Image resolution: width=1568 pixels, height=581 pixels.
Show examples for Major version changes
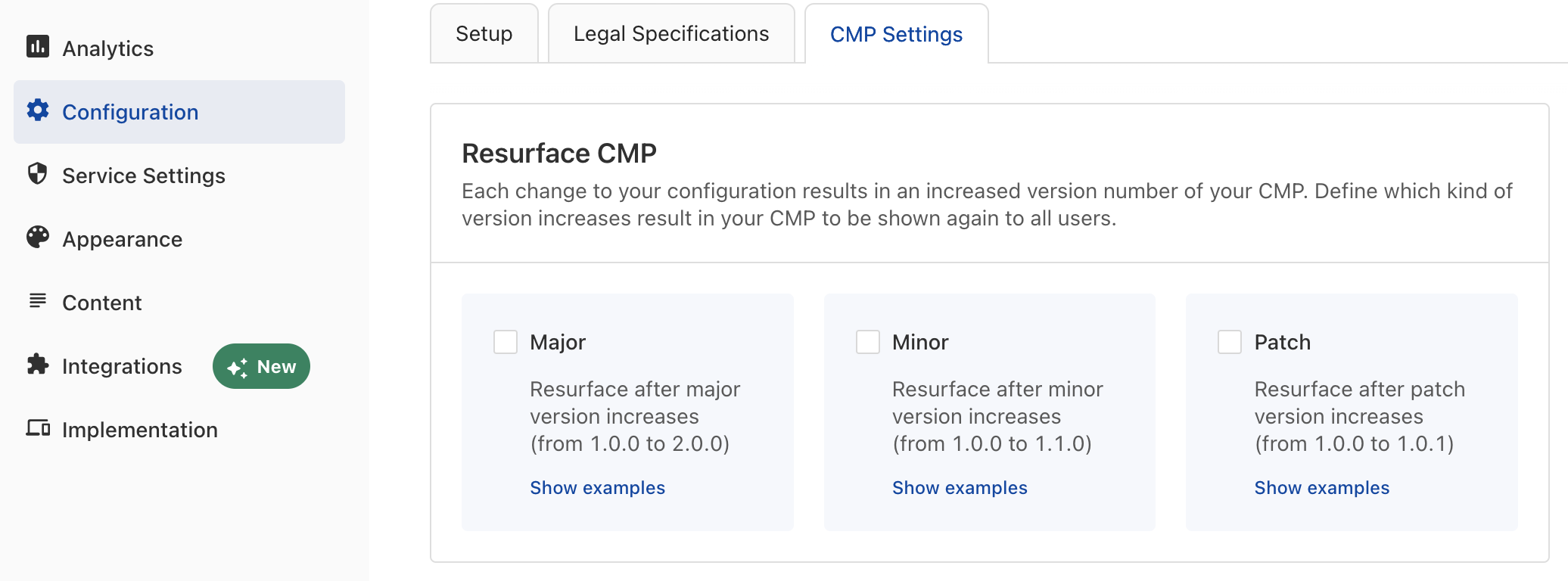pos(597,487)
